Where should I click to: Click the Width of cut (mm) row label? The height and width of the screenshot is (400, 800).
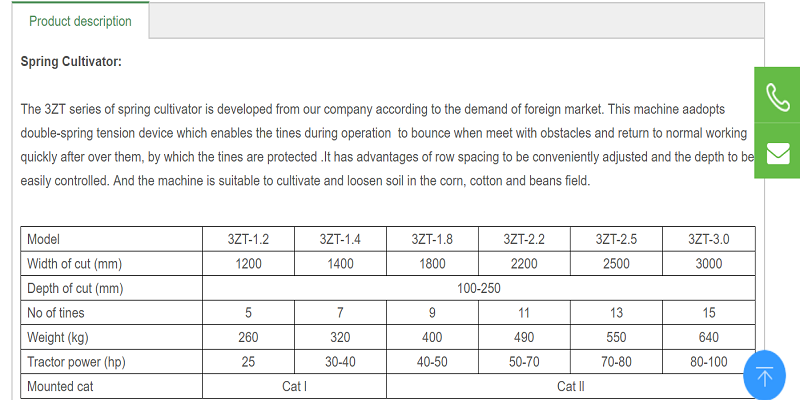[74, 264]
